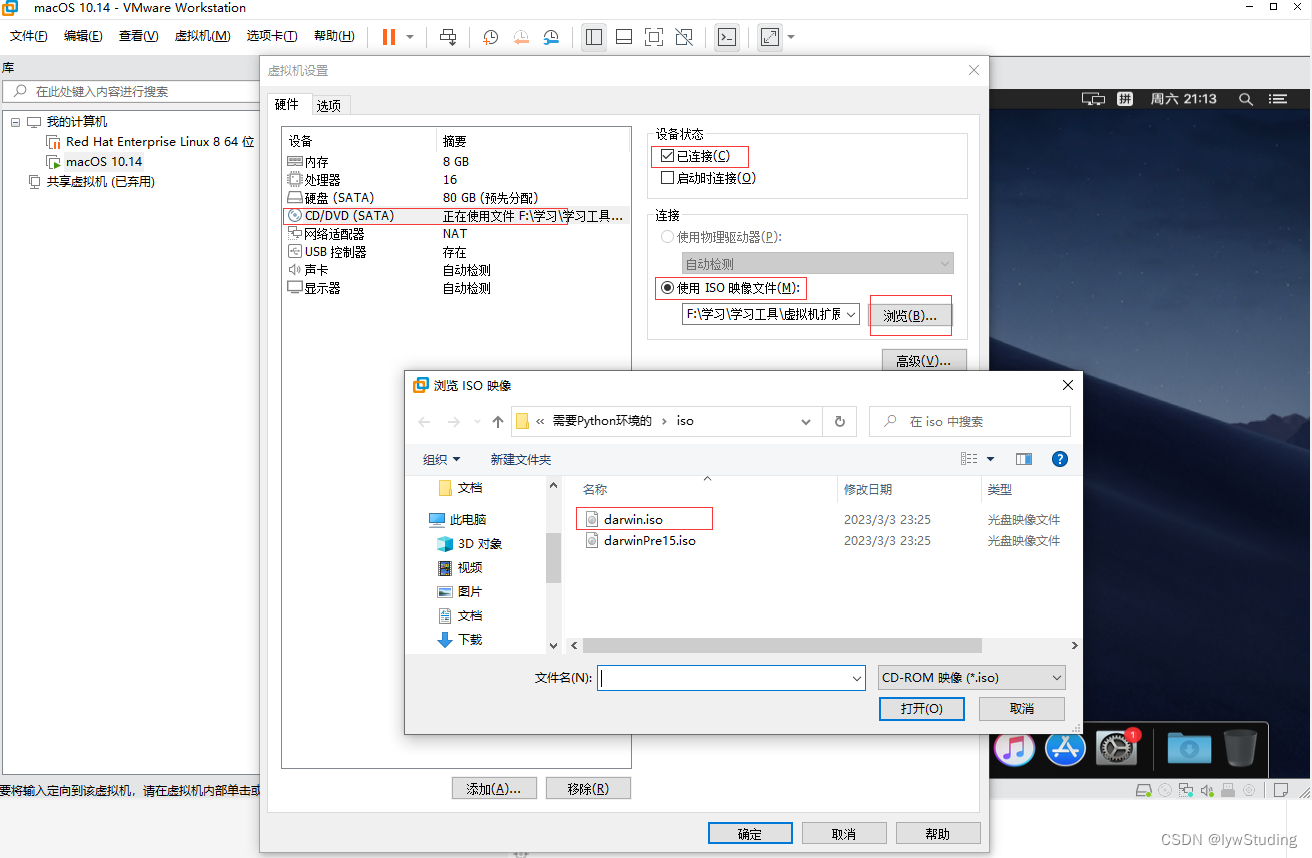Open the 编辑(E) menu

(83, 36)
